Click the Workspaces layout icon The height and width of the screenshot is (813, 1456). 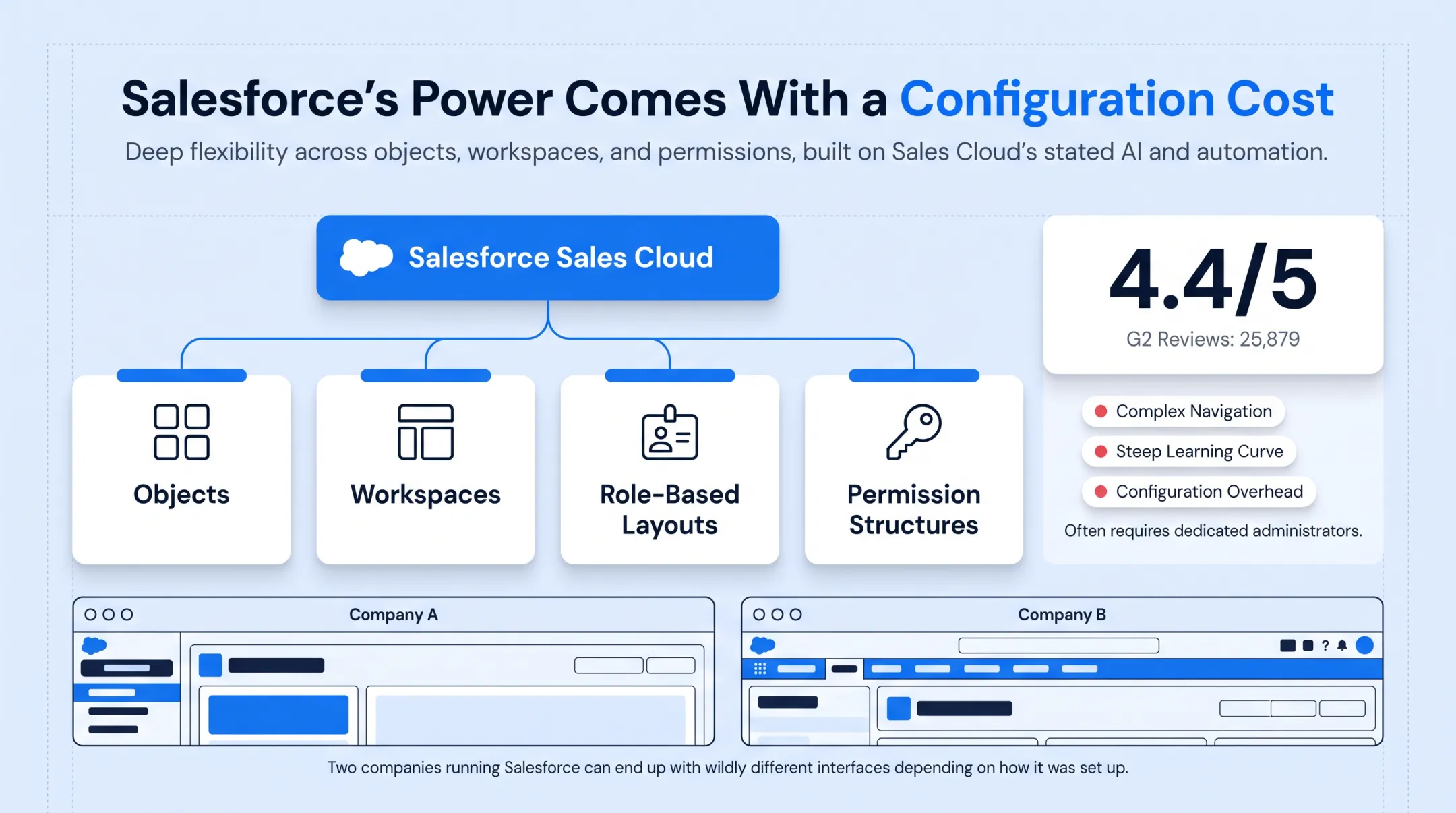click(425, 432)
